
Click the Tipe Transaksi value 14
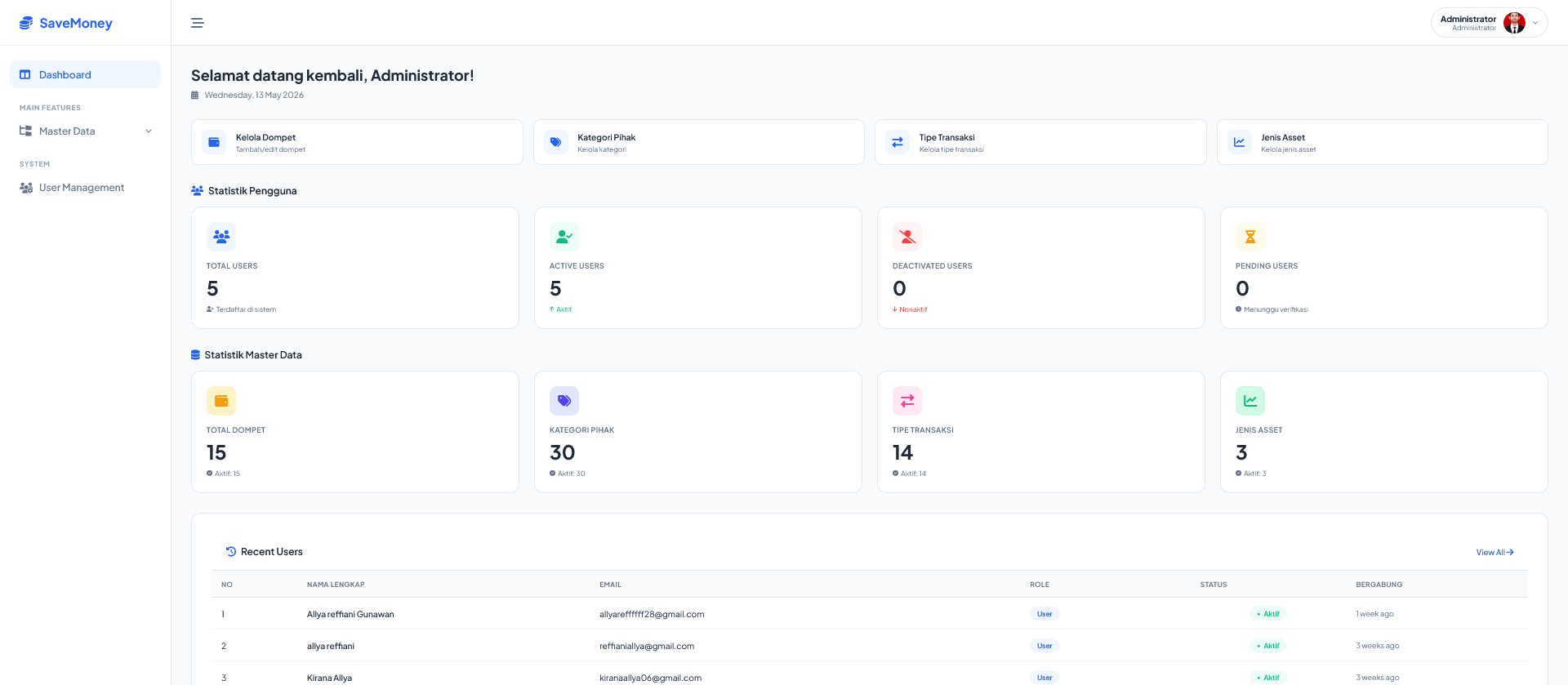(x=902, y=452)
